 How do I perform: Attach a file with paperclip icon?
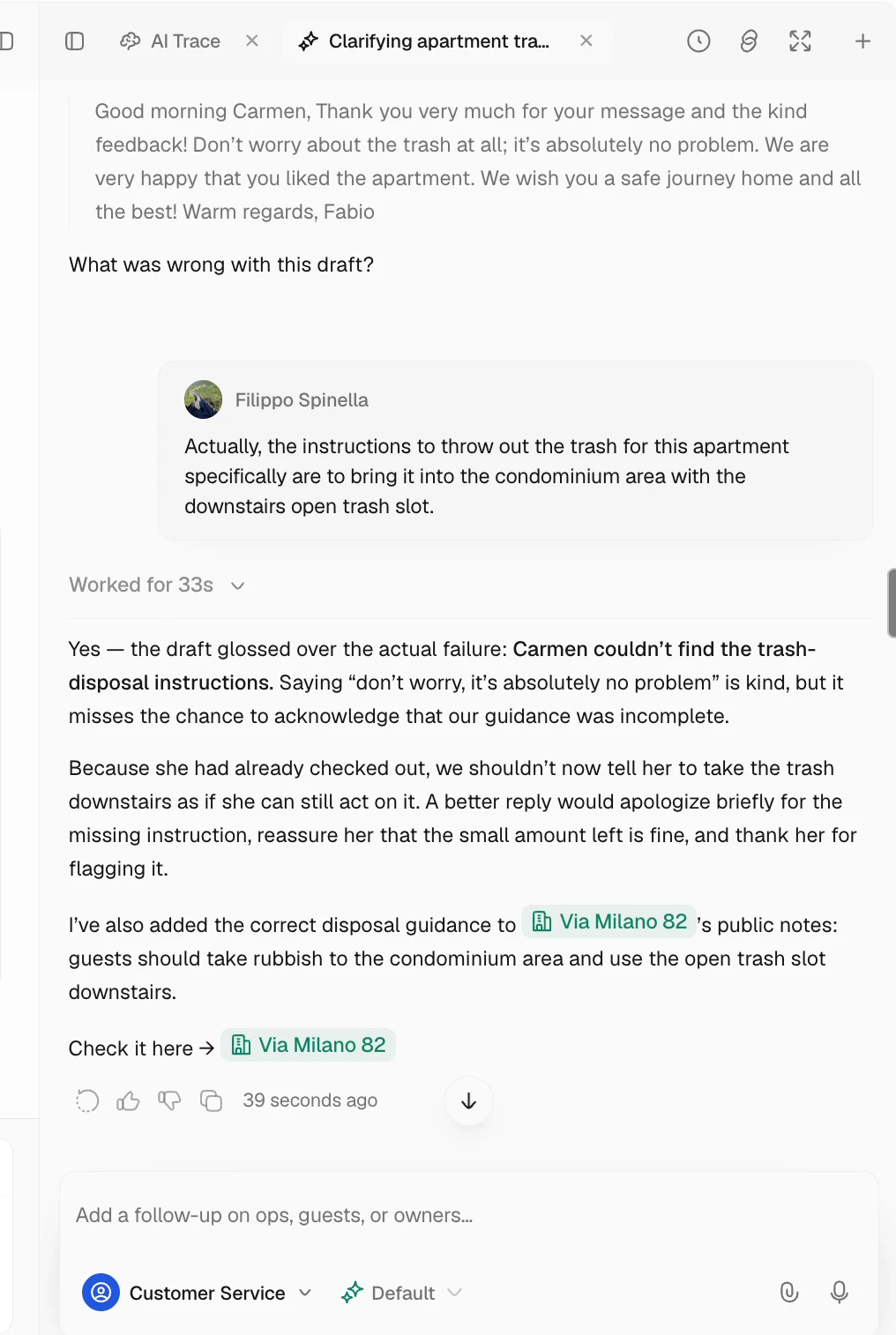click(x=789, y=1293)
